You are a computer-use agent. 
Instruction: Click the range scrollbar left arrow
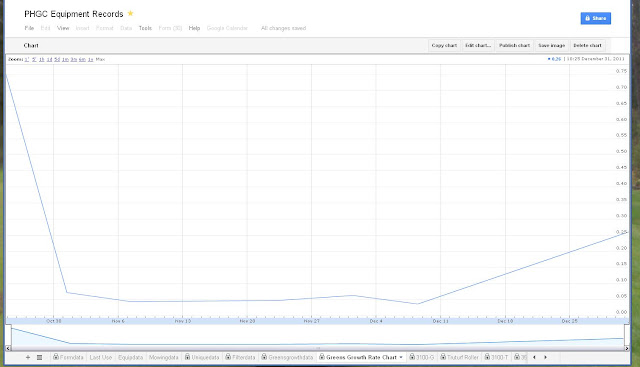click(x=8, y=348)
